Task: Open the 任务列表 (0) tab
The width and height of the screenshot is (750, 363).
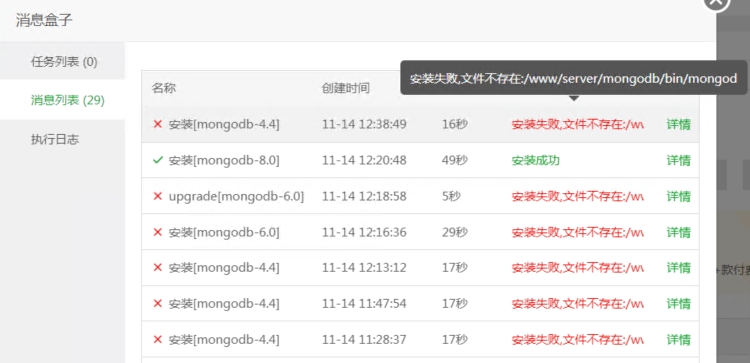Action: pyautogui.click(x=64, y=62)
